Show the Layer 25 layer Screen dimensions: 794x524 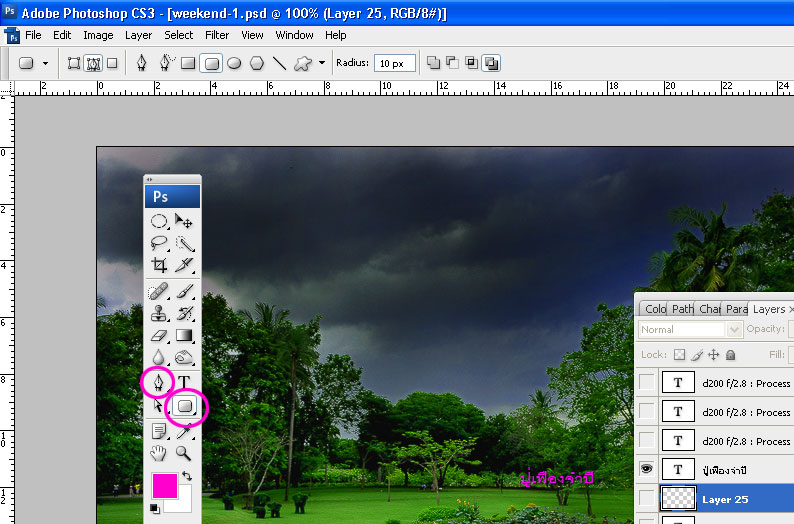pyautogui.click(x=647, y=498)
